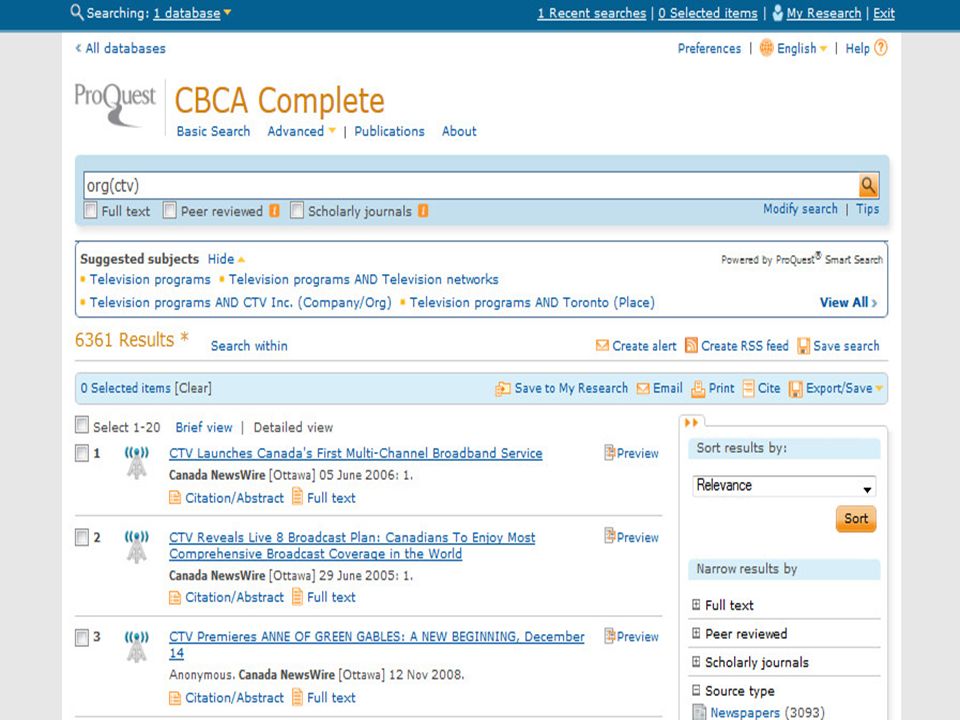Select Television programs AND Toronto (Place) subject
The width and height of the screenshot is (960, 720).
click(532, 302)
